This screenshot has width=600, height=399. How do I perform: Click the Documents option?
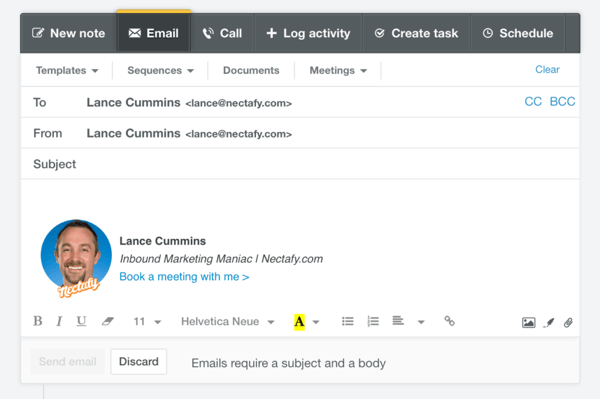click(x=251, y=70)
